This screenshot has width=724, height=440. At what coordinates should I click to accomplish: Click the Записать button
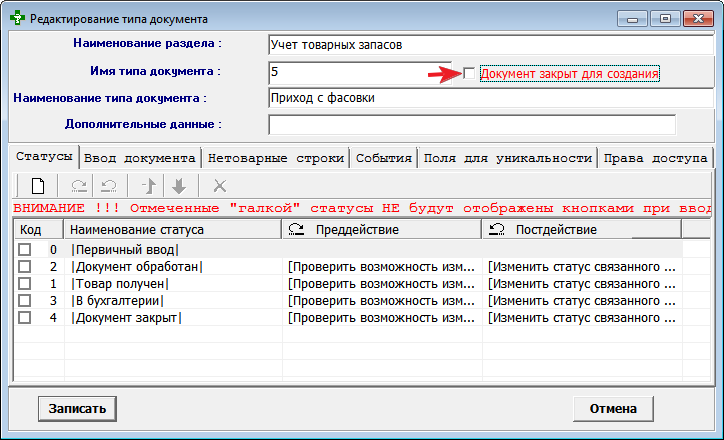click(x=77, y=409)
